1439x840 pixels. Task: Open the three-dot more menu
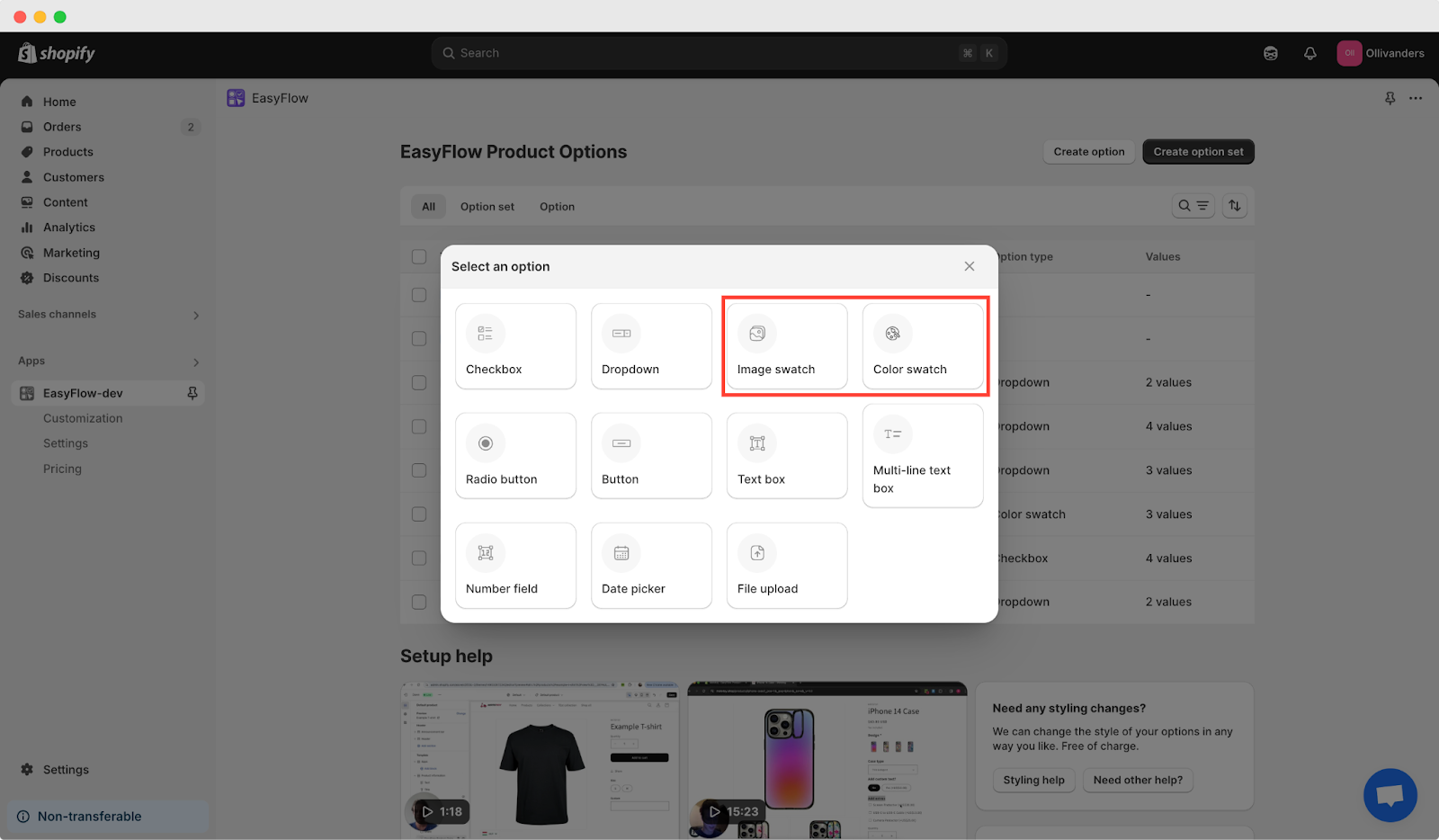coord(1416,98)
